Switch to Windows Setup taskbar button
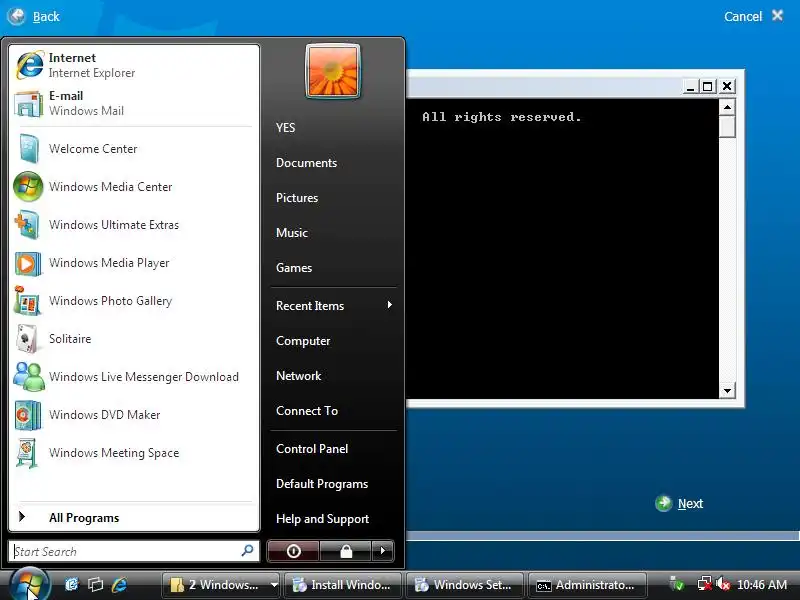The image size is (800, 600). 464,585
